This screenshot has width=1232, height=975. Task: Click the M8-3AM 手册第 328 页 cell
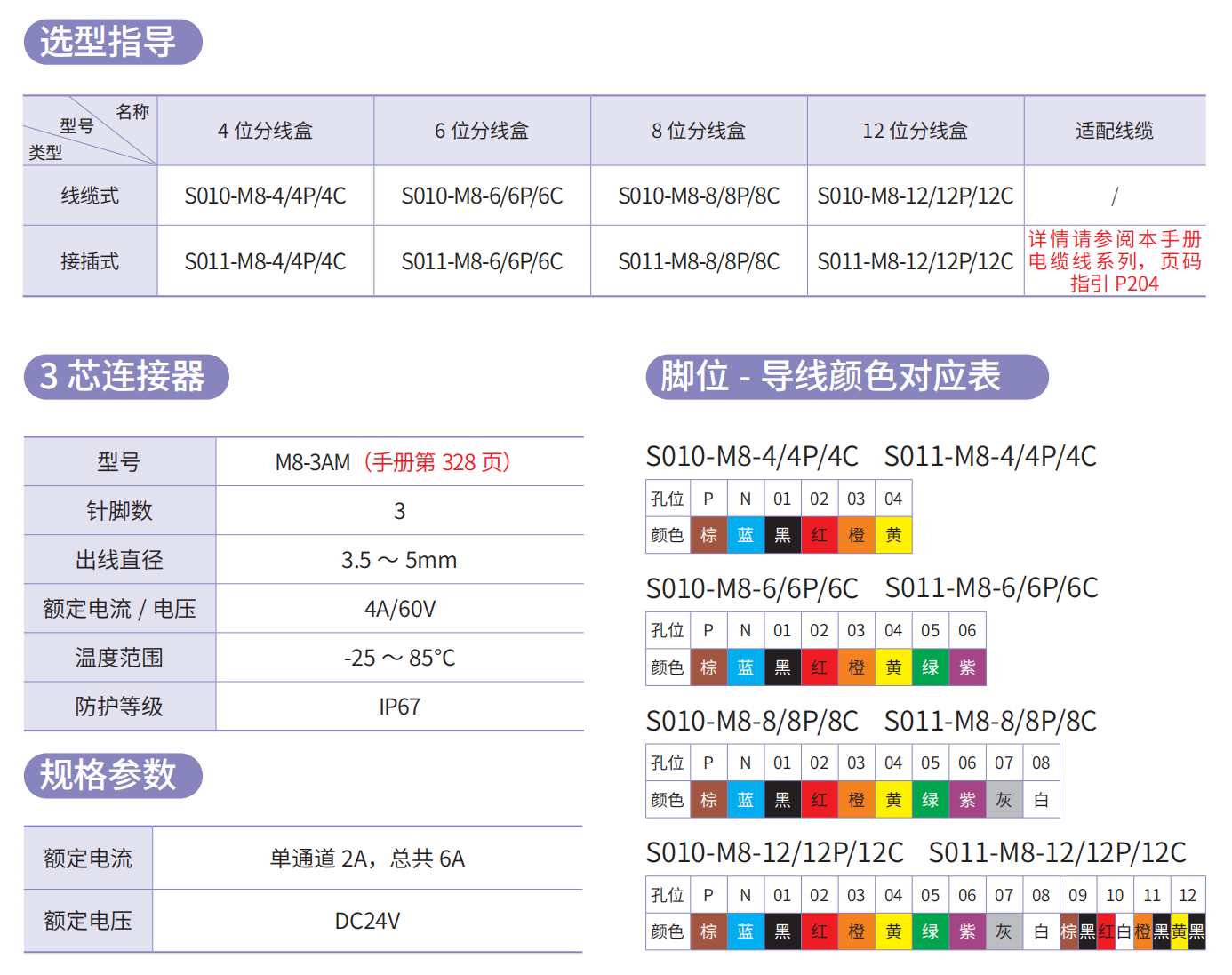click(x=399, y=462)
